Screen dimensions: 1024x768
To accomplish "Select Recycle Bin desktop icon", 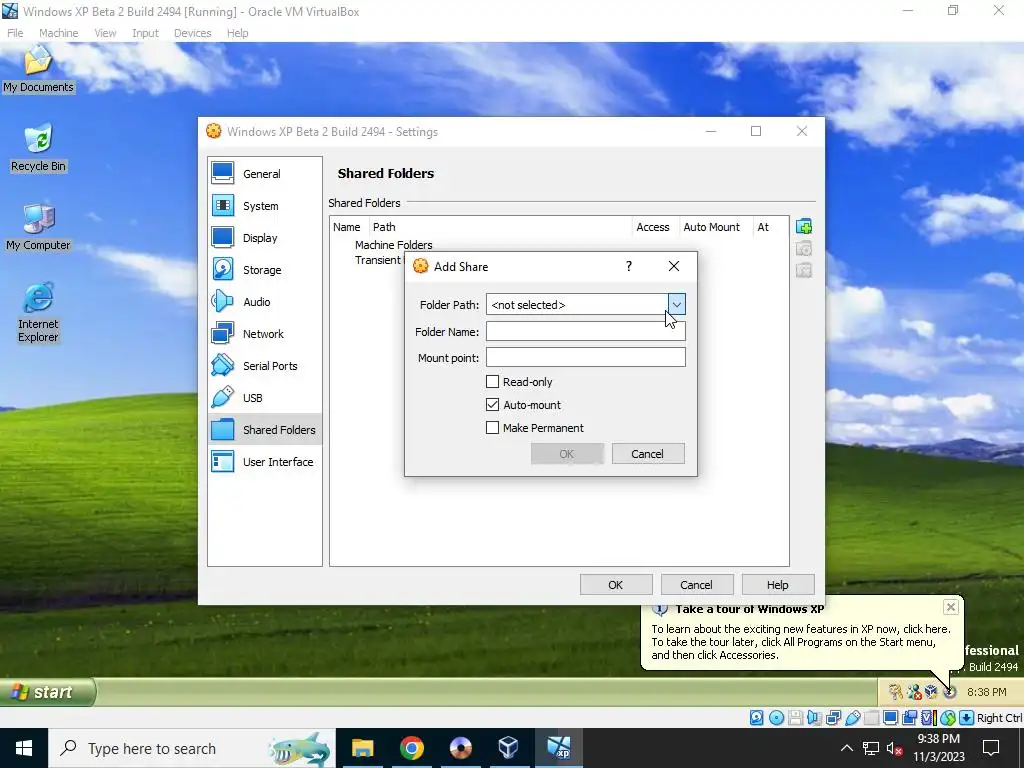I will (38, 148).
